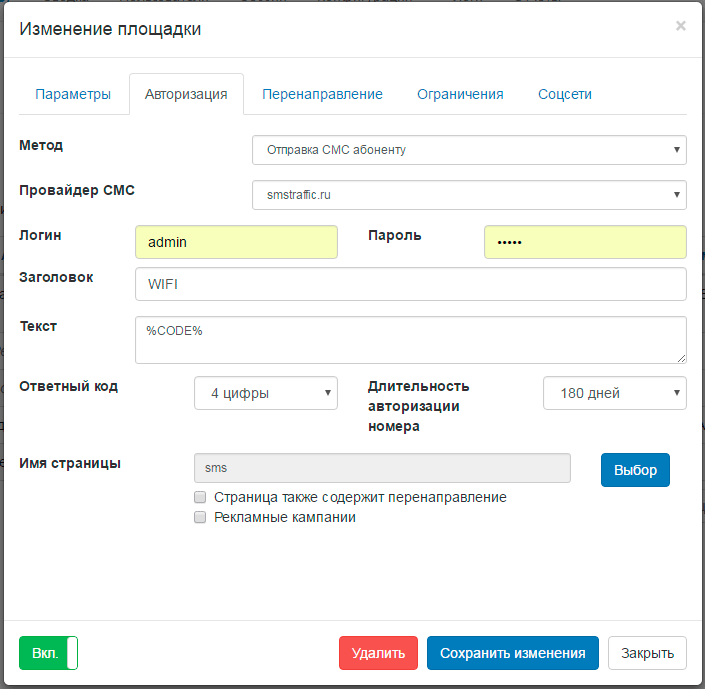Image resolution: width=705 pixels, height=689 pixels.
Task: Toggle the Вкл. switch off
Action: pos(48,653)
